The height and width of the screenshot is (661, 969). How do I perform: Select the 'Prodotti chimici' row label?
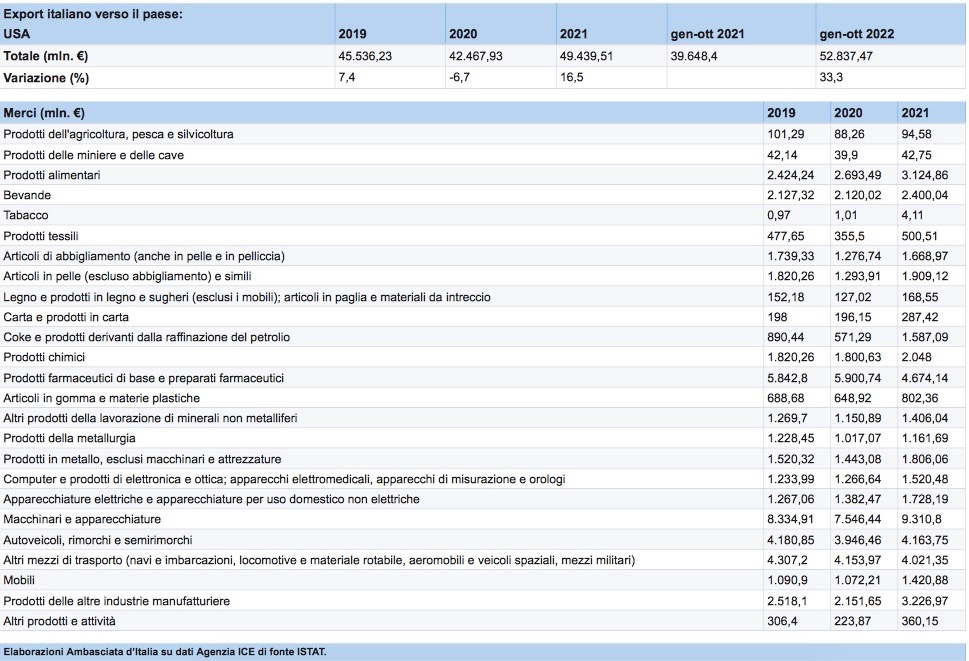[x=44, y=357]
